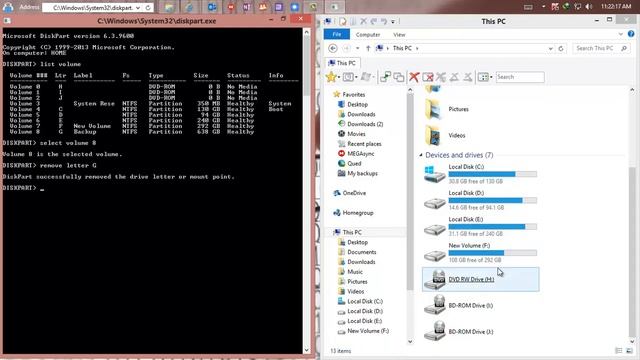Open the File ribbon tab
Viewport: 640px width, 360px height.
point(337,34)
